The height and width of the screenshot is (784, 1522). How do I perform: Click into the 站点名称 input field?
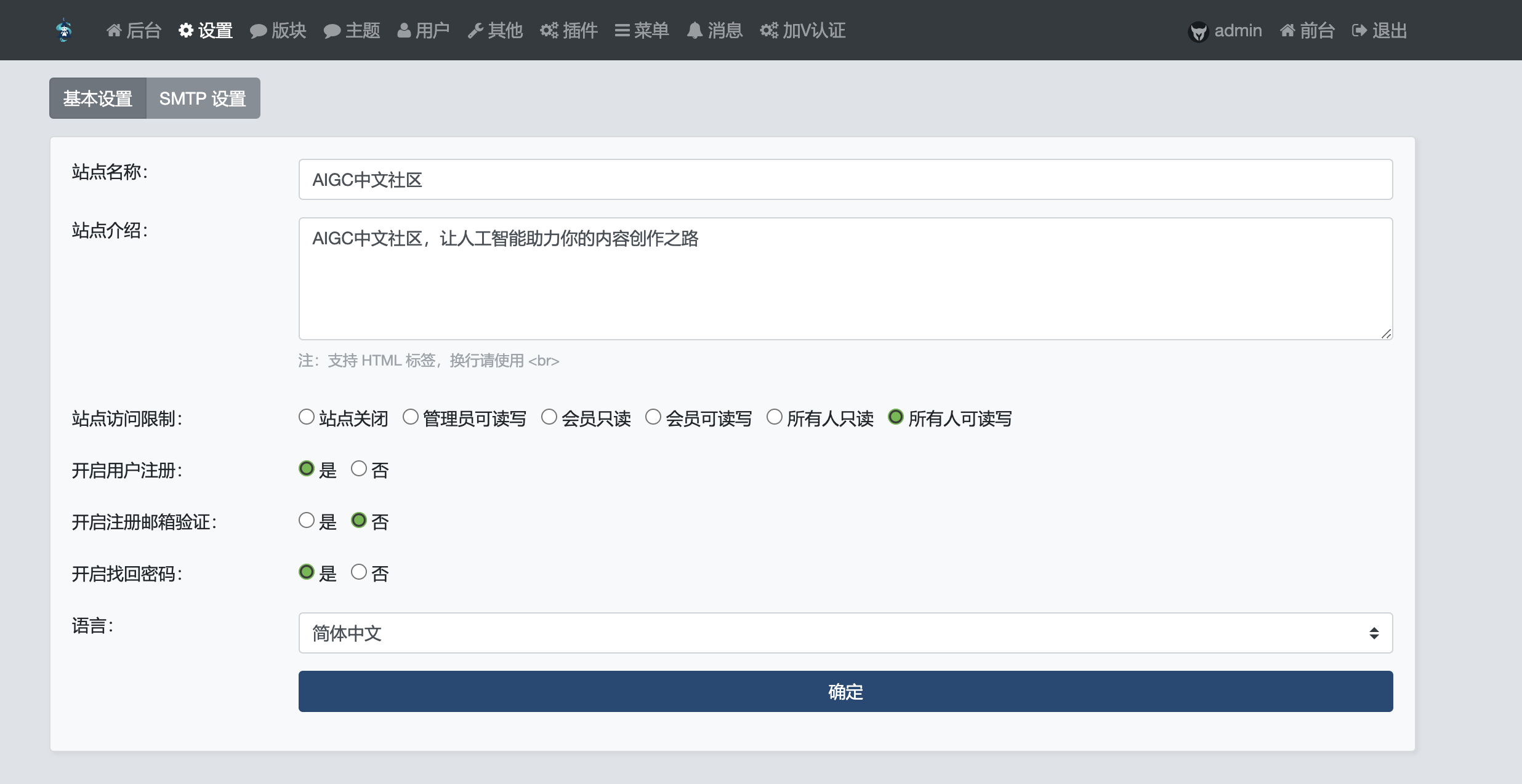click(x=845, y=180)
